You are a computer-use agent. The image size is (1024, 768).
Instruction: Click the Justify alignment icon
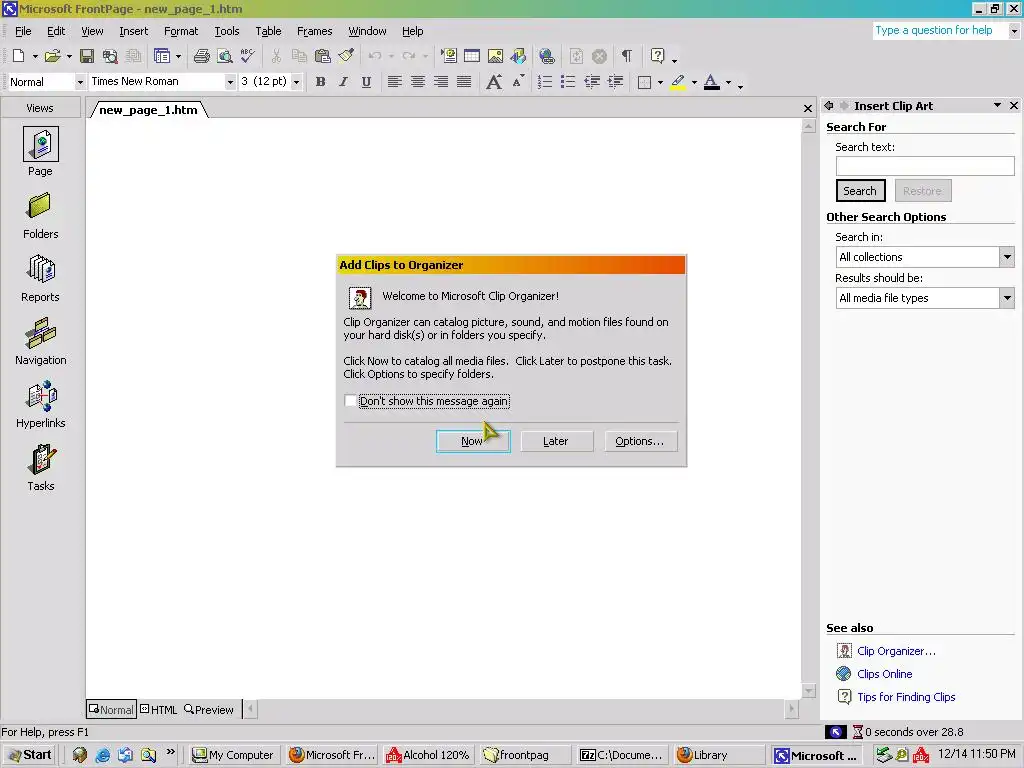click(x=464, y=82)
